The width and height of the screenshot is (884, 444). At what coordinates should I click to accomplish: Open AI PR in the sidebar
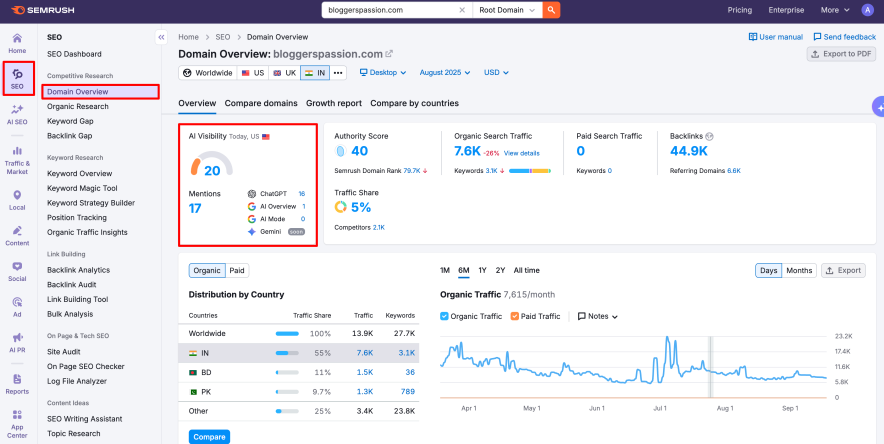[17, 343]
